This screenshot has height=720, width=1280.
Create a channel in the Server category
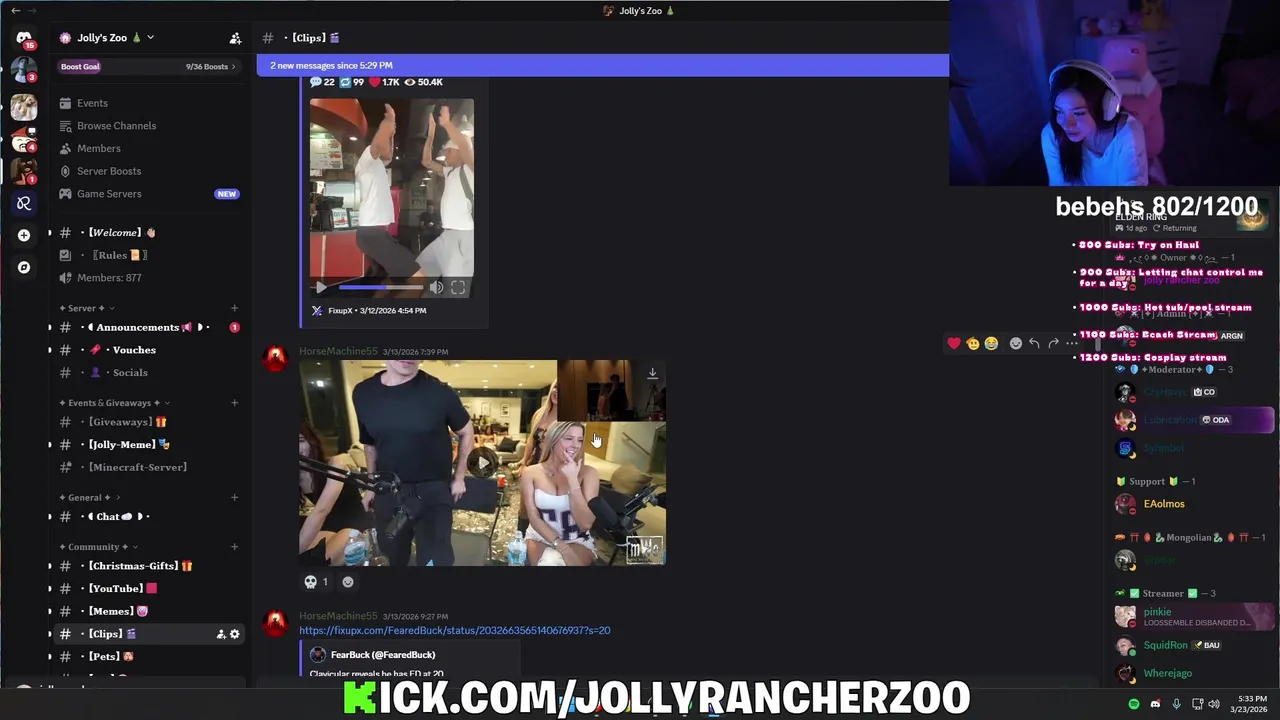click(234, 308)
